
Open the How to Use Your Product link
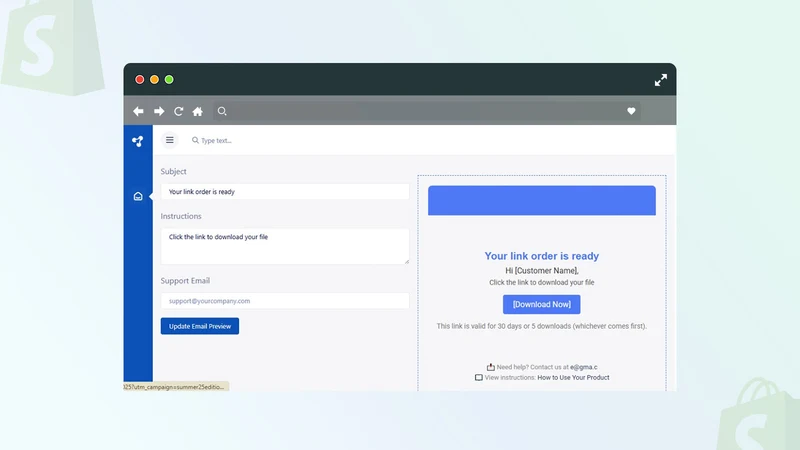coord(573,378)
